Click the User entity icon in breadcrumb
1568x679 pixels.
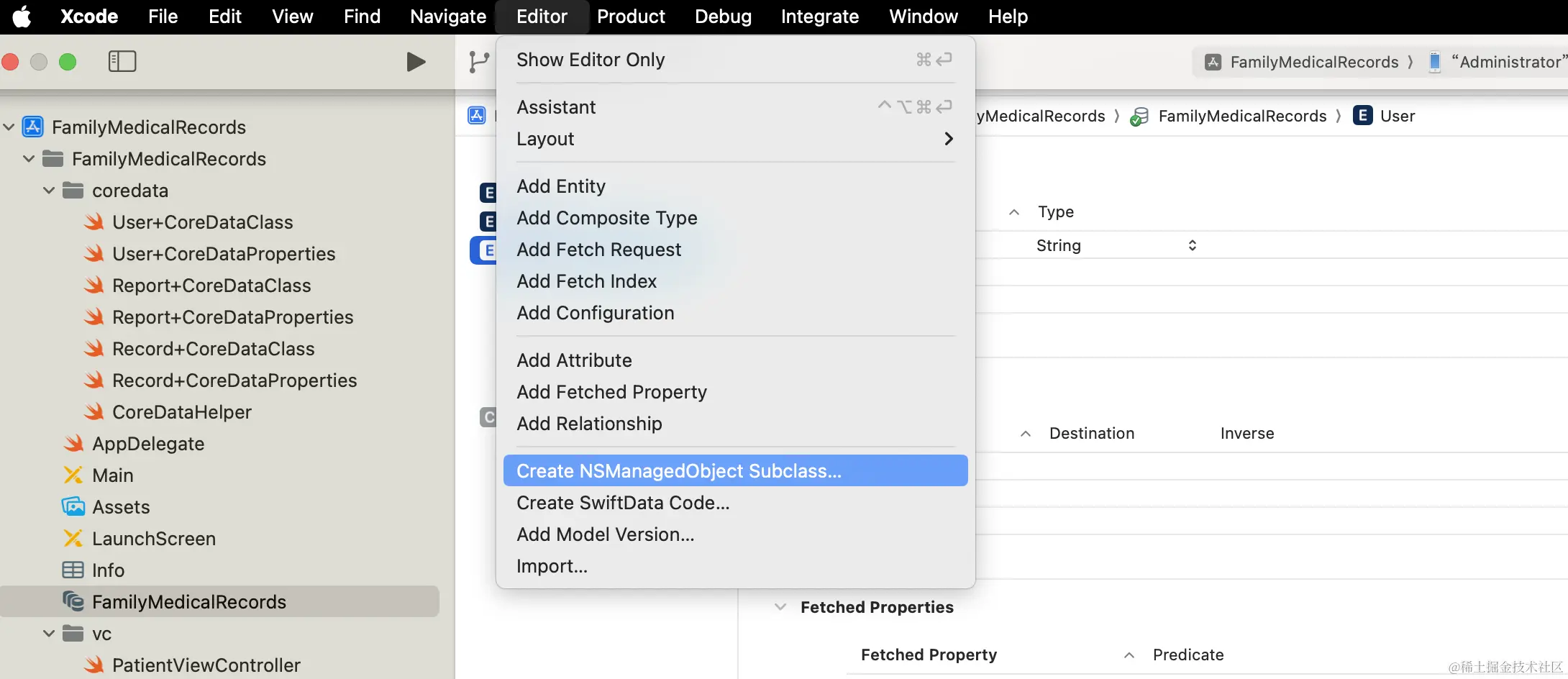[1362, 116]
